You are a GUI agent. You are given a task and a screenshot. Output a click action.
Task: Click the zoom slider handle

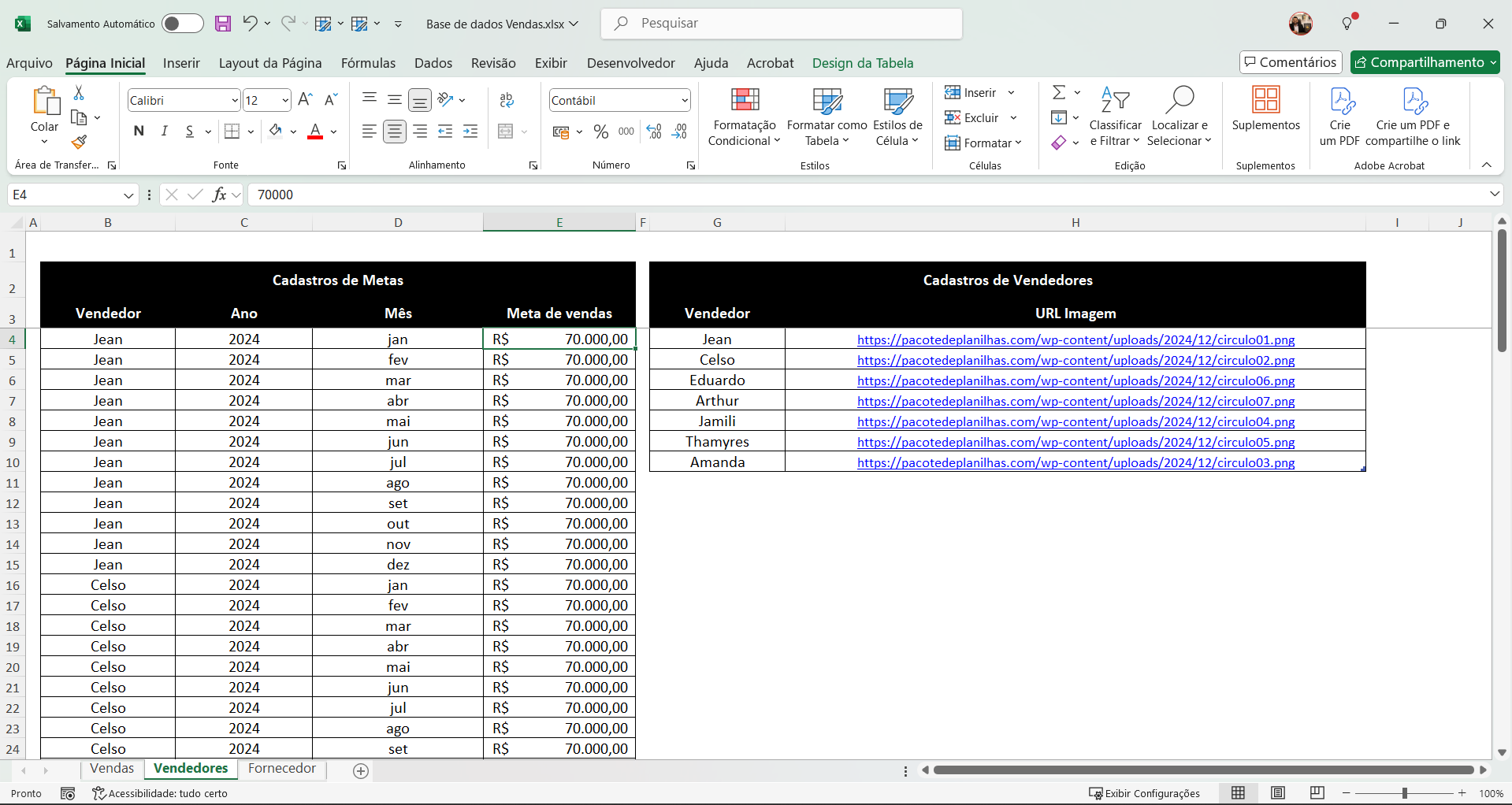coord(1404,793)
